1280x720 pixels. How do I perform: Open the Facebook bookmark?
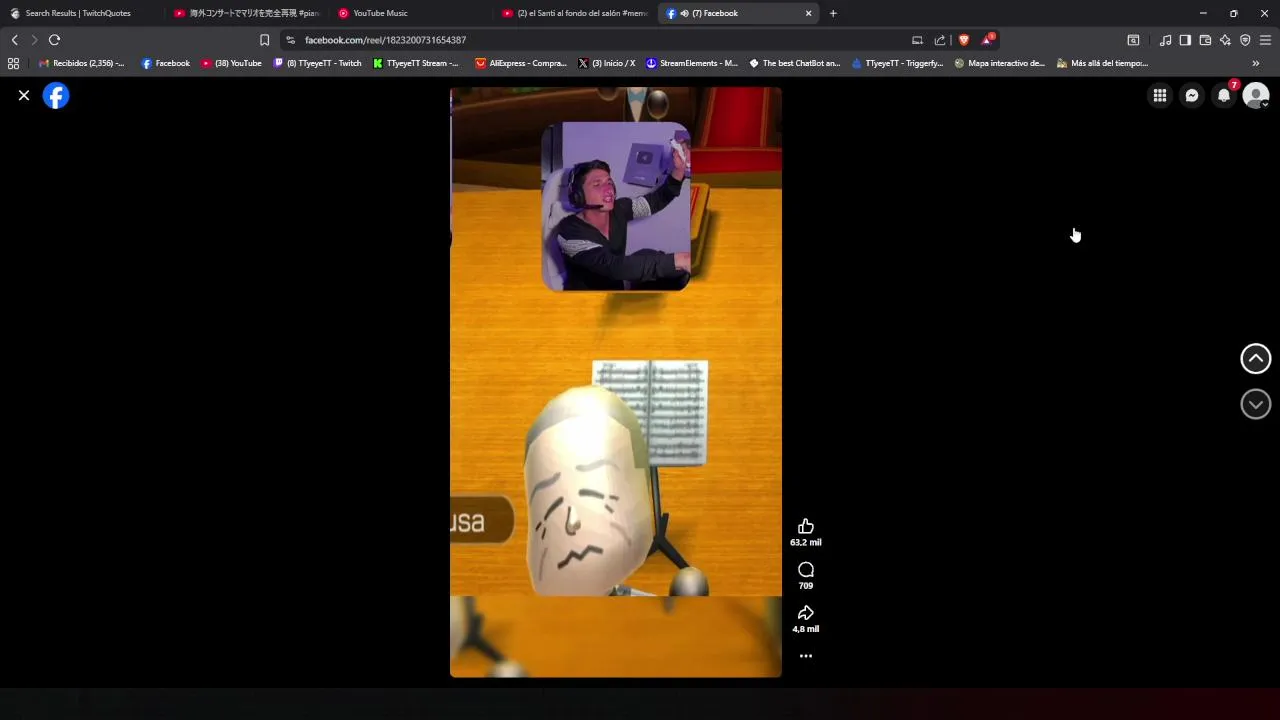pyautogui.click(x=165, y=63)
